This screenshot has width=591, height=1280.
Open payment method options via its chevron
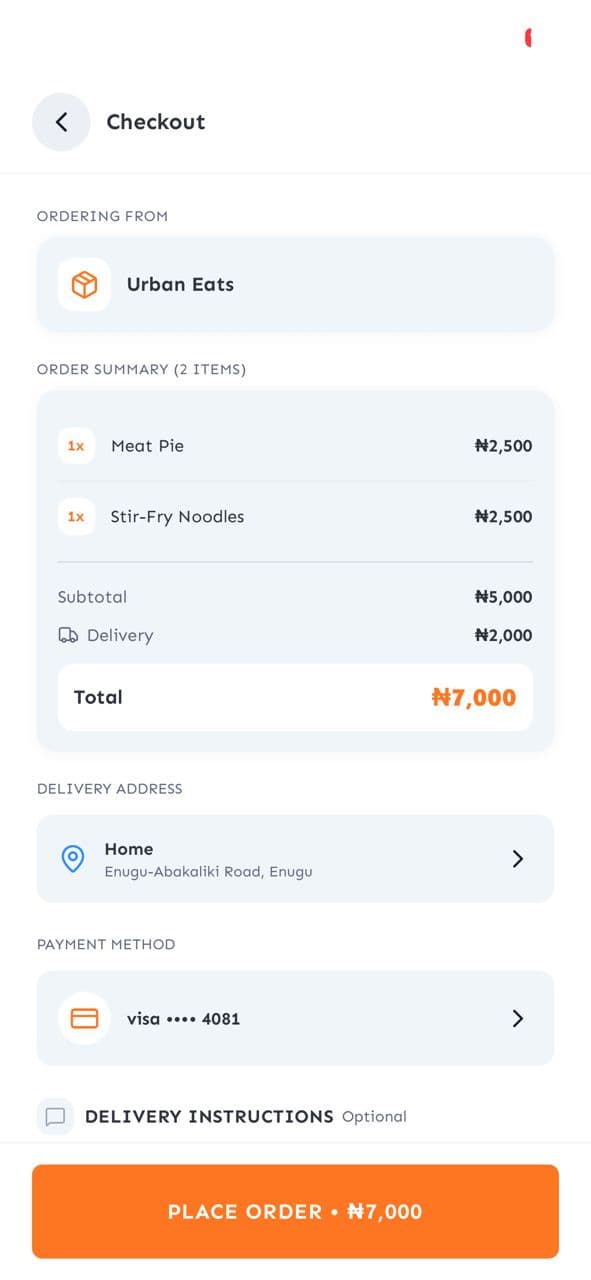pos(517,1018)
